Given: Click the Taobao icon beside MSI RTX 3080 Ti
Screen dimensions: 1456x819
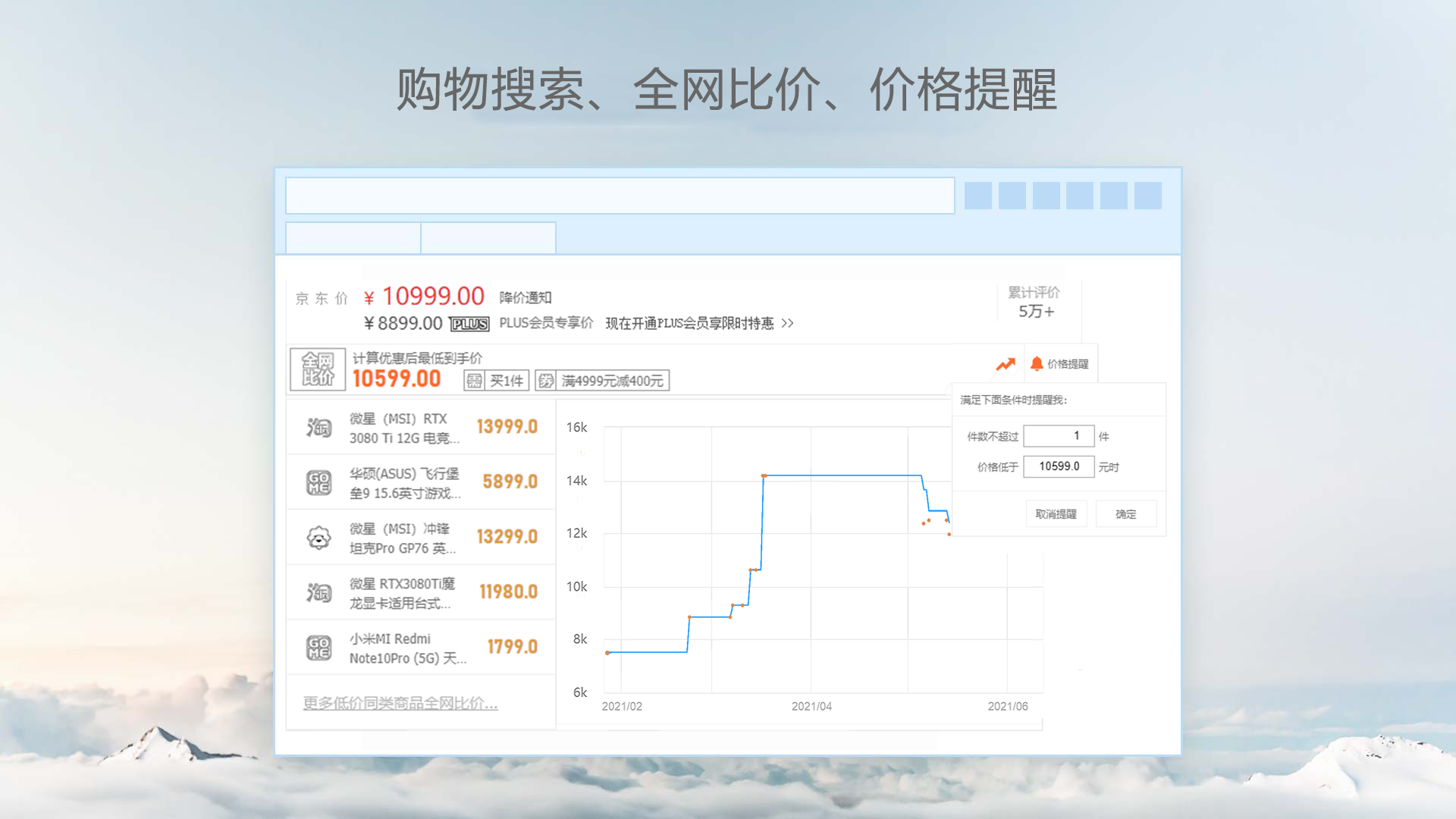Looking at the screenshot, I should pyautogui.click(x=318, y=427).
